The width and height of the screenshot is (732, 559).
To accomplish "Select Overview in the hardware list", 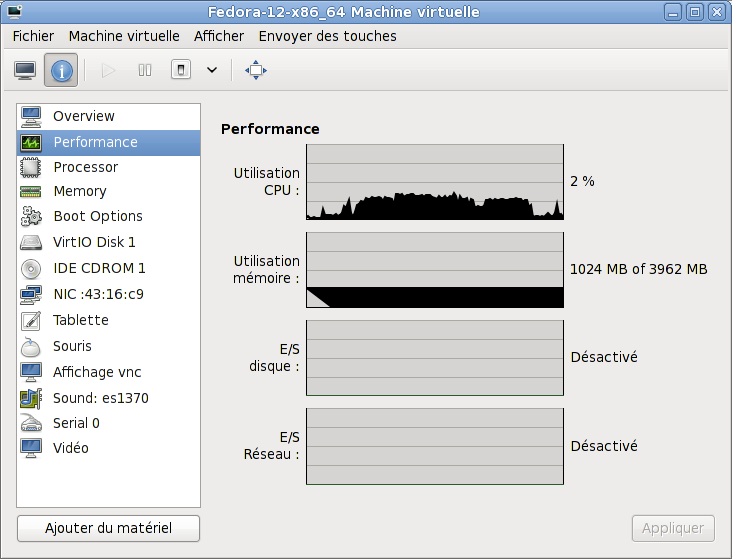I will click(x=83, y=116).
